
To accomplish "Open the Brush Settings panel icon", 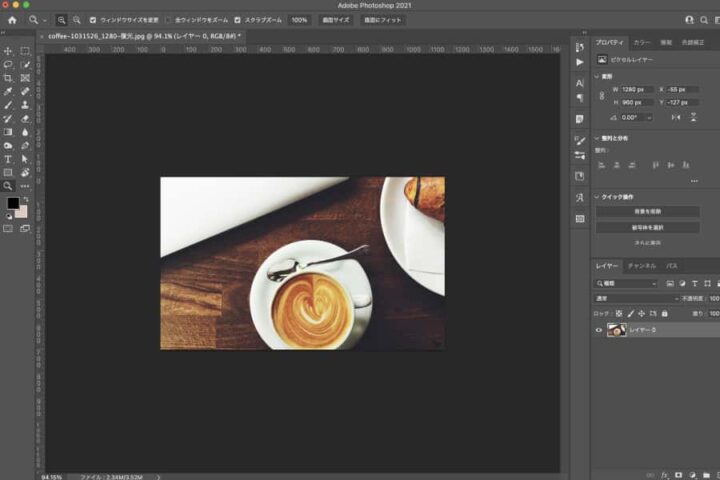I will pyautogui.click(x=579, y=141).
